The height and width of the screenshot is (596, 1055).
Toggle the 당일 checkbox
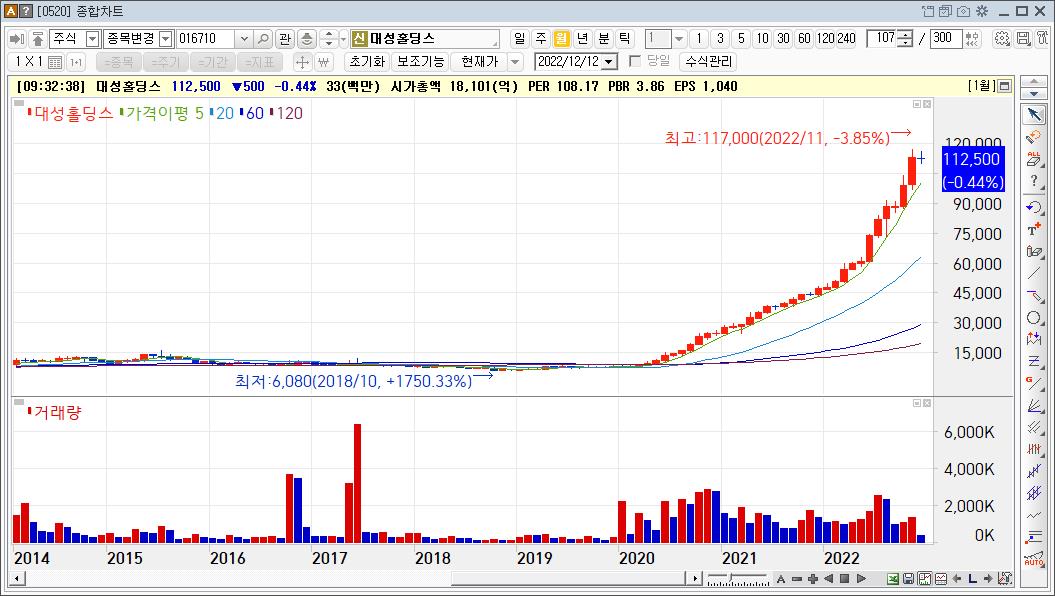pyautogui.click(x=634, y=61)
